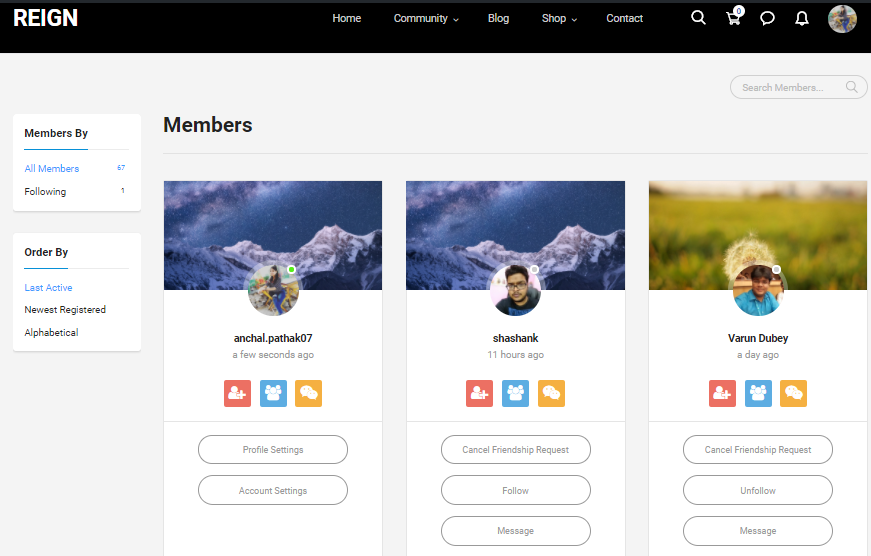
Task: Click the red add-friend icon for Varun Dubey
Action: tap(722, 393)
